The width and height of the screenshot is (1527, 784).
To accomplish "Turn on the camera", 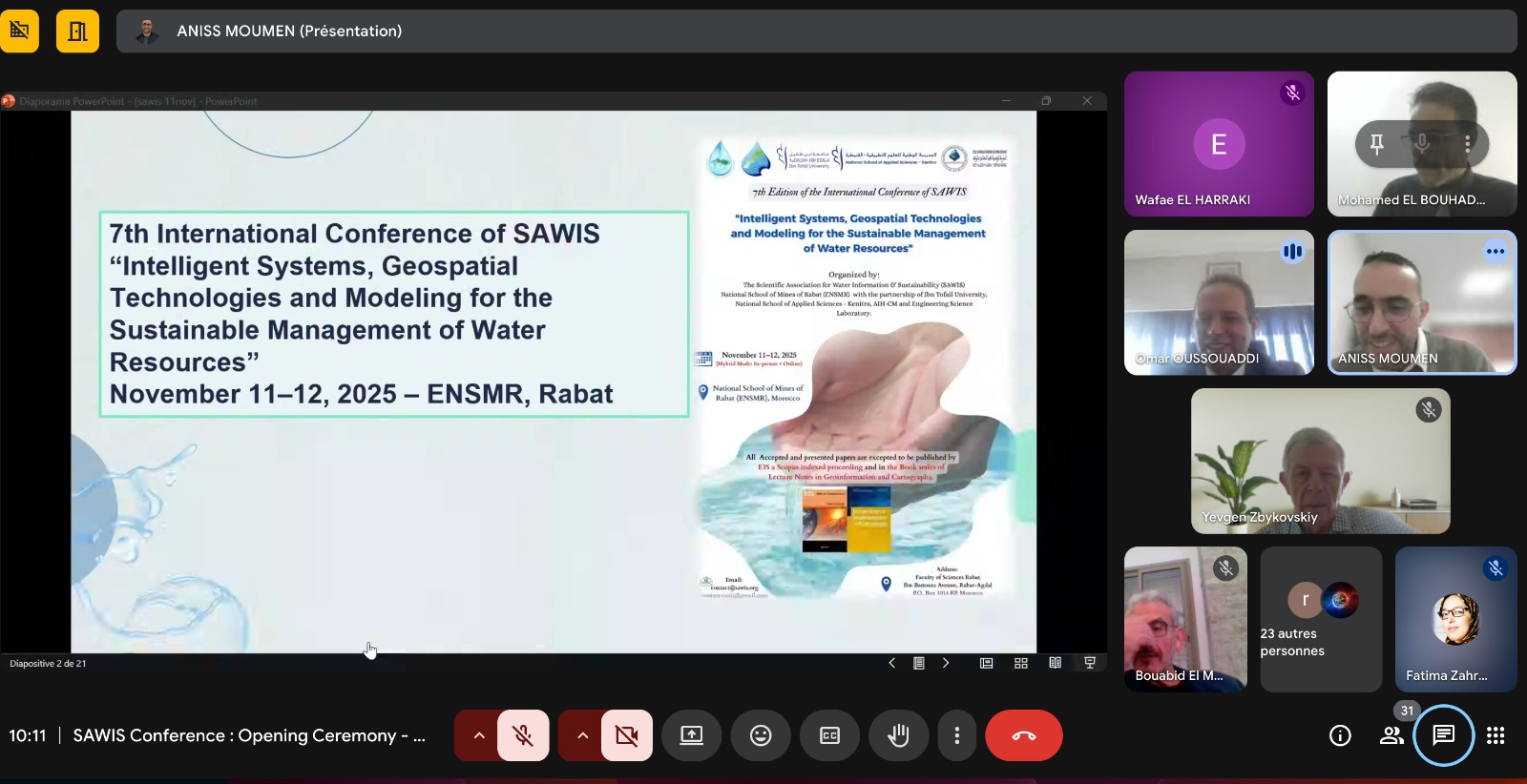I will [627, 735].
